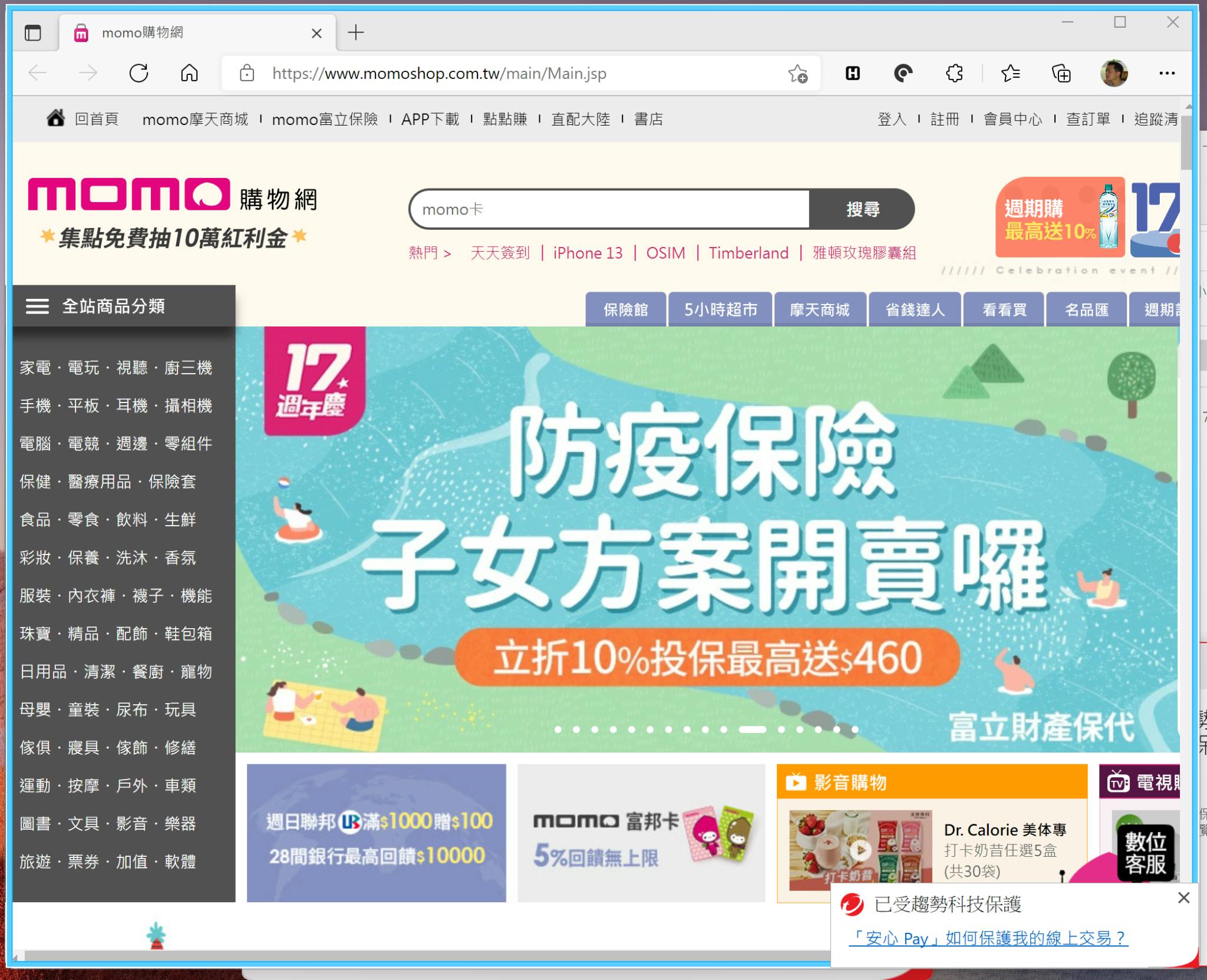Click the address bar URL

[x=439, y=74]
